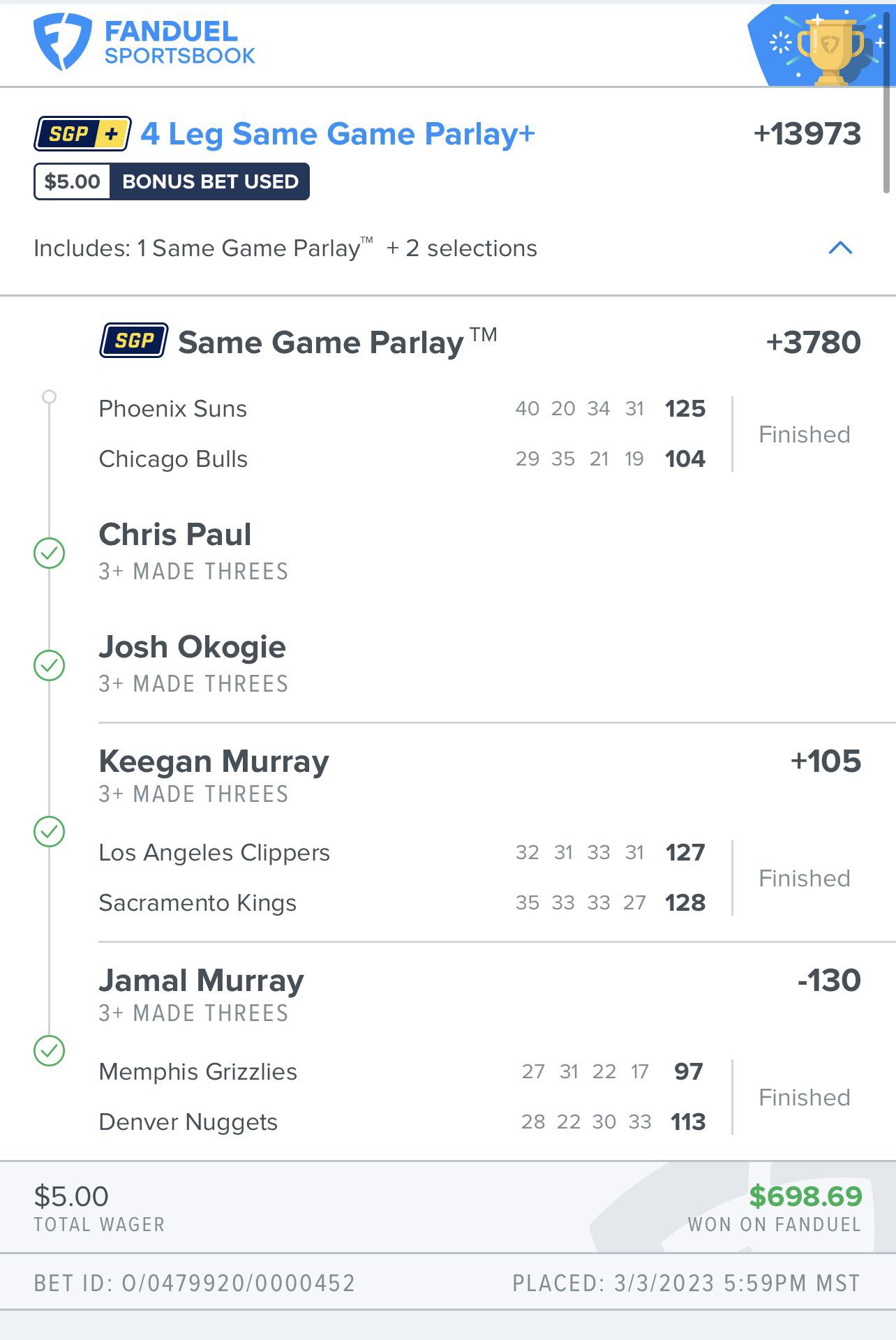The width and height of the screenshot is (896, 1340).
Task: Click the Phoenix Suns team name
Action: click(x=172, y=408)
